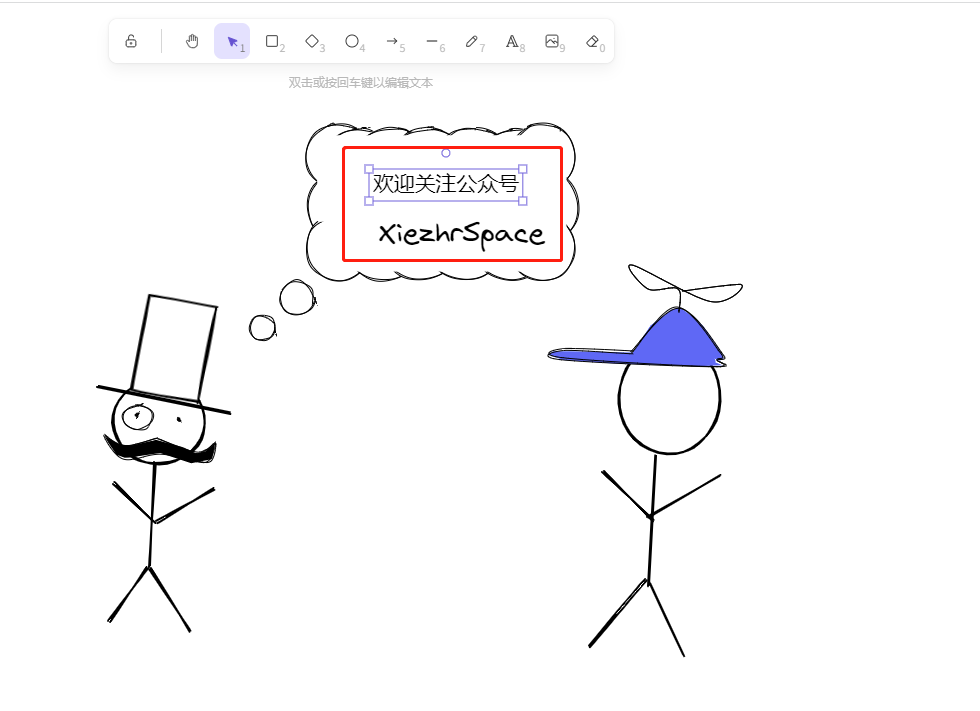Click the smaller thought bubble circle
Viewport: 980px width, 711px height.
point(262,328)
